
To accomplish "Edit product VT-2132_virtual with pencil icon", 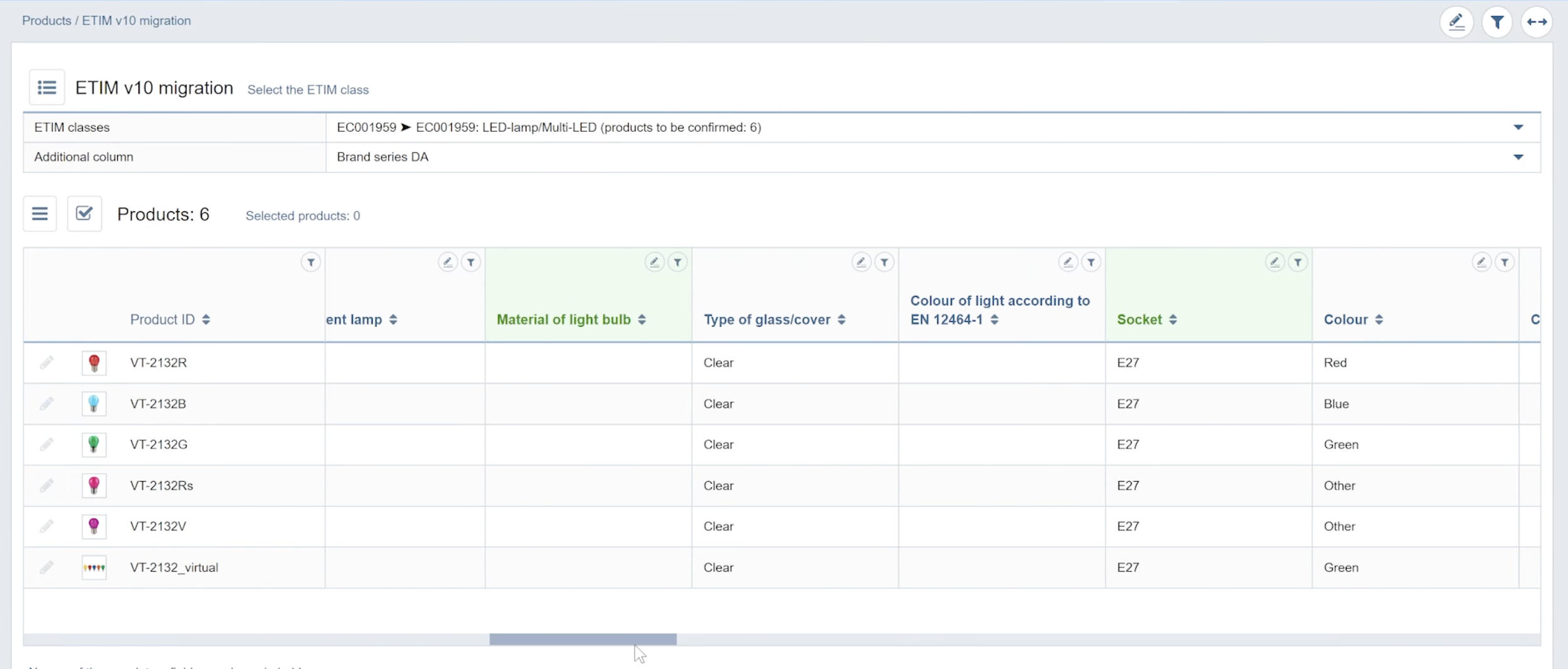I will click(x=46, y=567).
